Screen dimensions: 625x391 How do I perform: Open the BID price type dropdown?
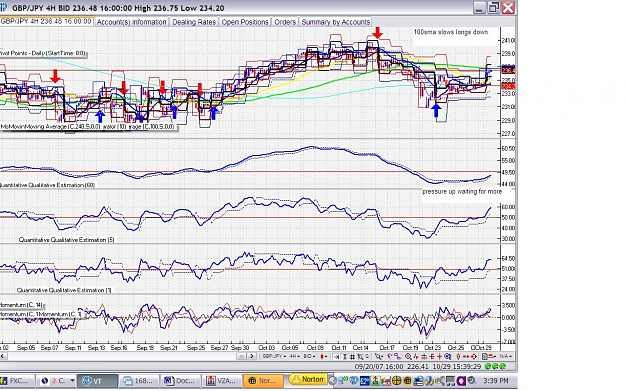pos(310,356)
